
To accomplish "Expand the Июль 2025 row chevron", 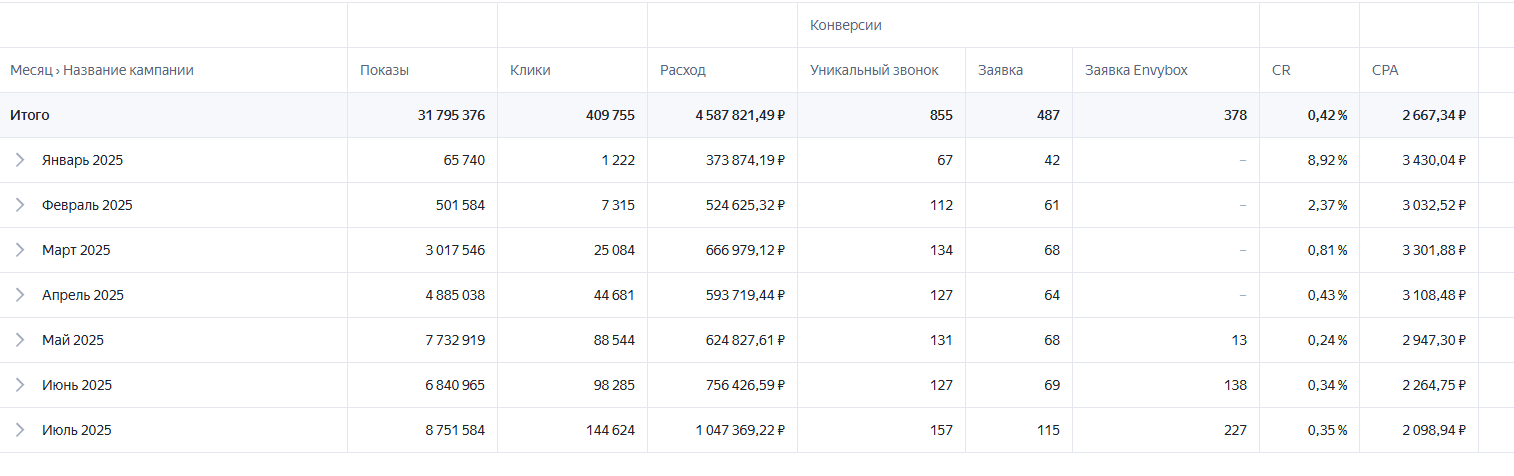I will [x=20, y=430].
